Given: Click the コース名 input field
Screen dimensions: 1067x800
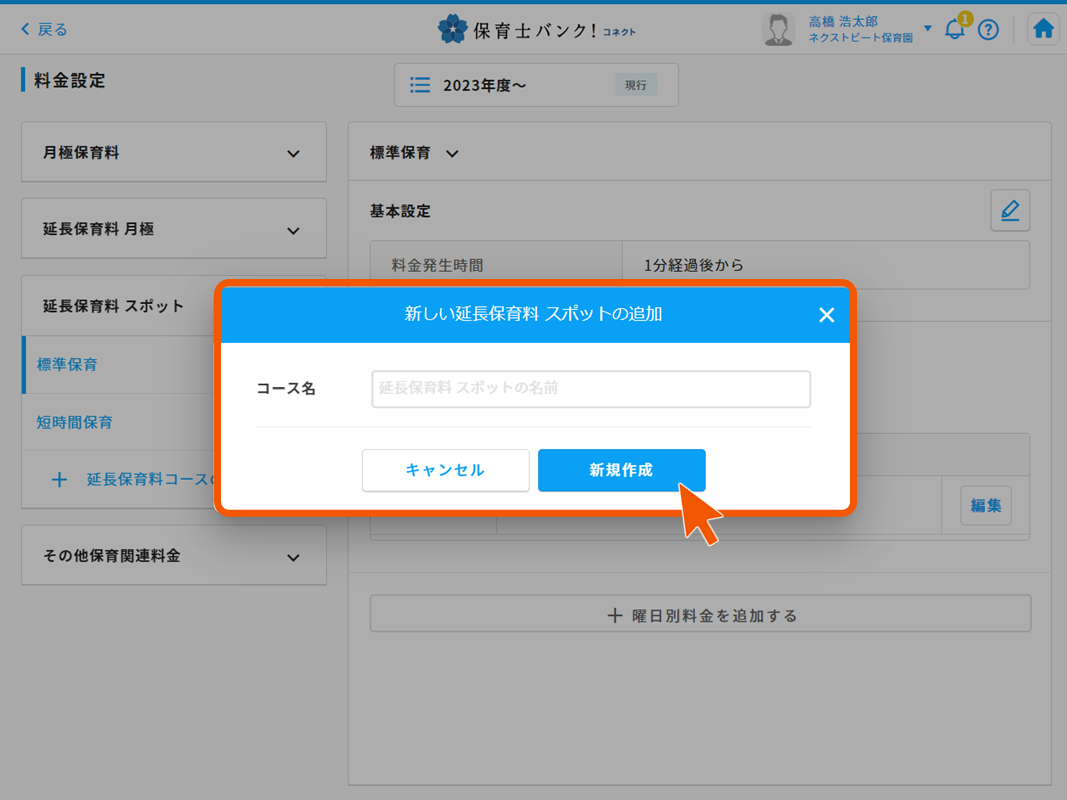Looking at the screenshot, I should [590, 389].
